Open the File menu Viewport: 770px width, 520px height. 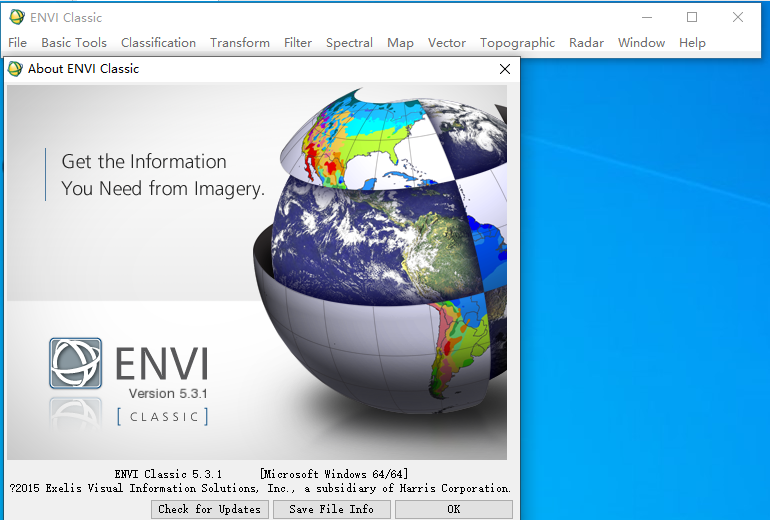click(17, 43)
